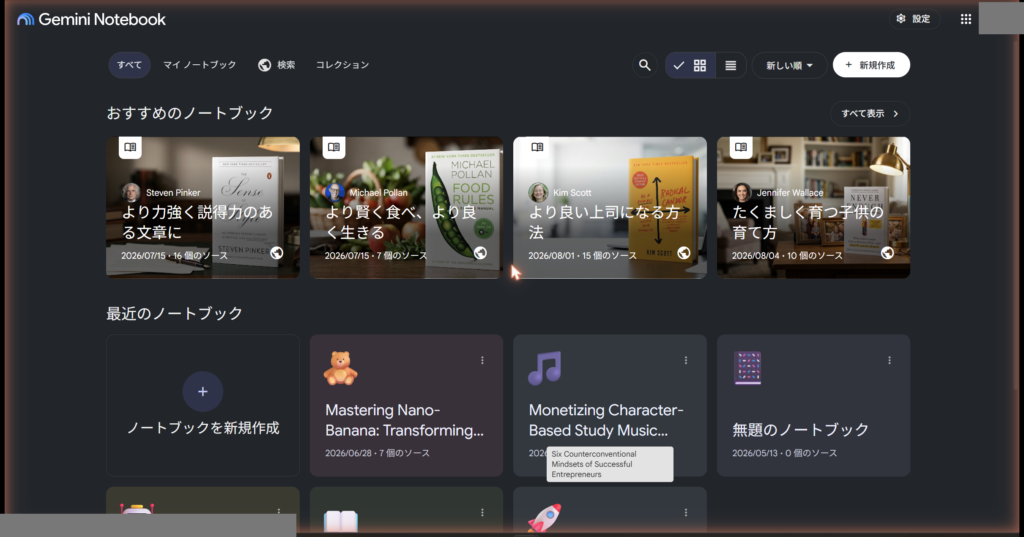Click the music note notebook icon
The image size is (1024, 537).
pos(545,368)
